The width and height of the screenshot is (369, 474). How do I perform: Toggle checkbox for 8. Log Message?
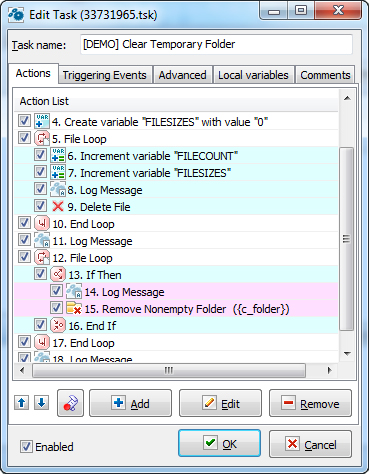(40, 189)
